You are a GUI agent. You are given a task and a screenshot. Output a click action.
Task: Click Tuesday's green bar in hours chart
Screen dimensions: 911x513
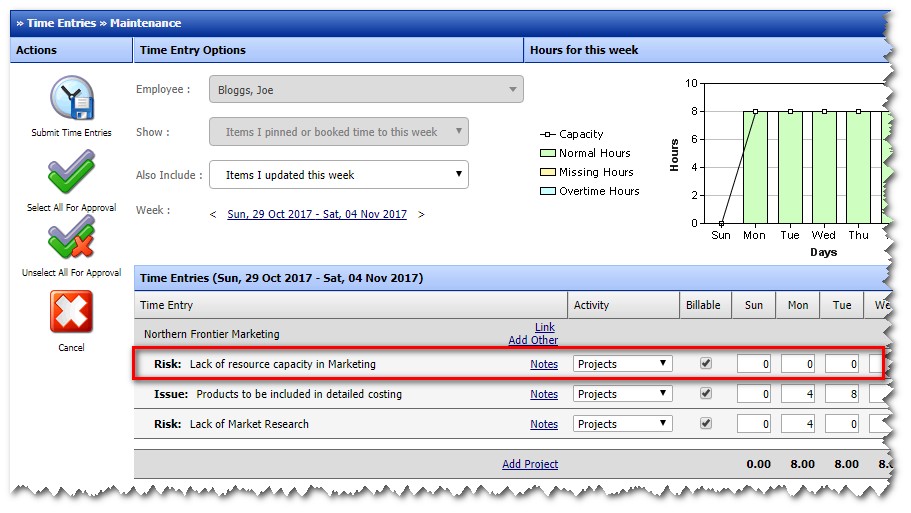pos(790,167)
